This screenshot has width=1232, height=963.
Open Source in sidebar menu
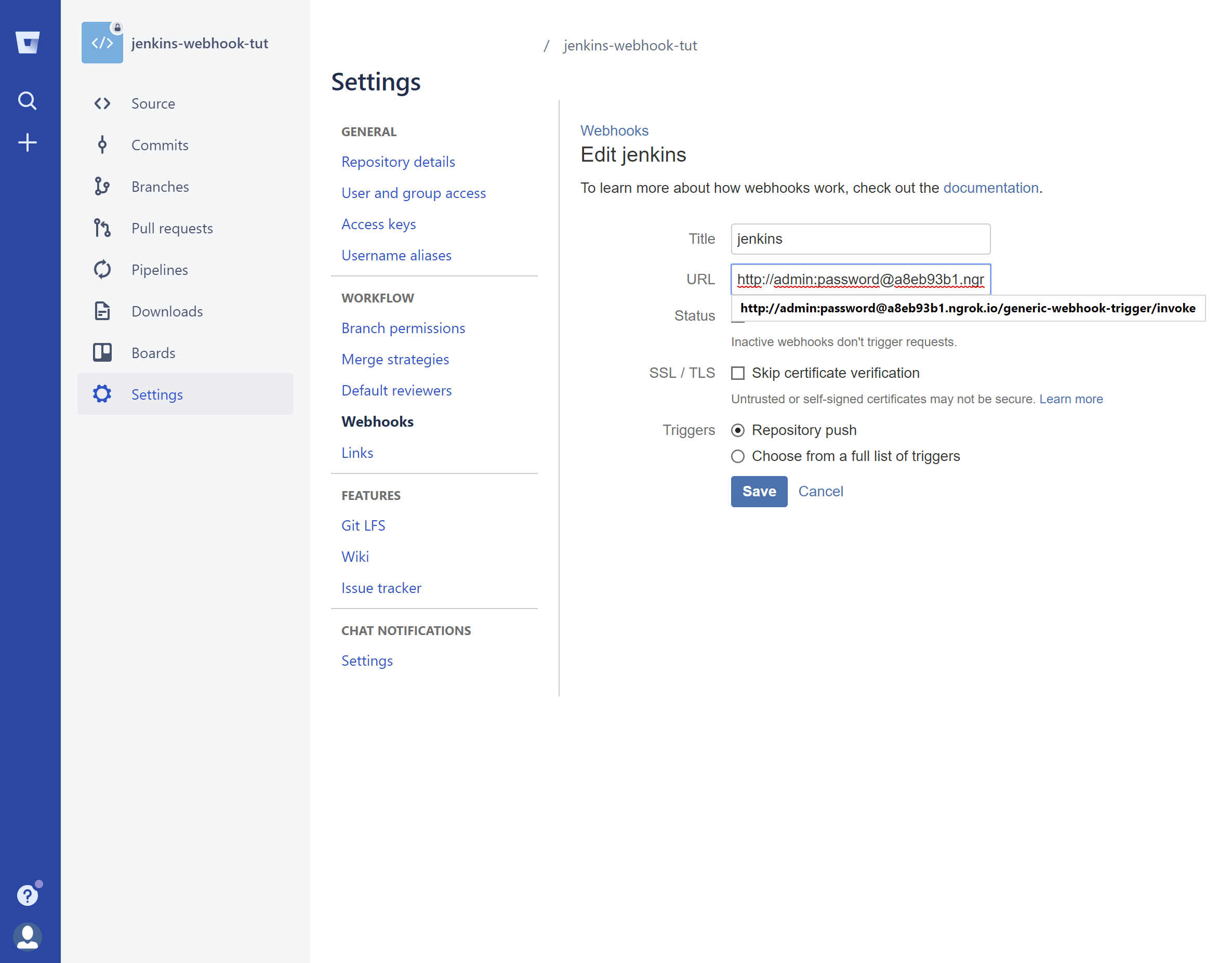click(153, 104)
